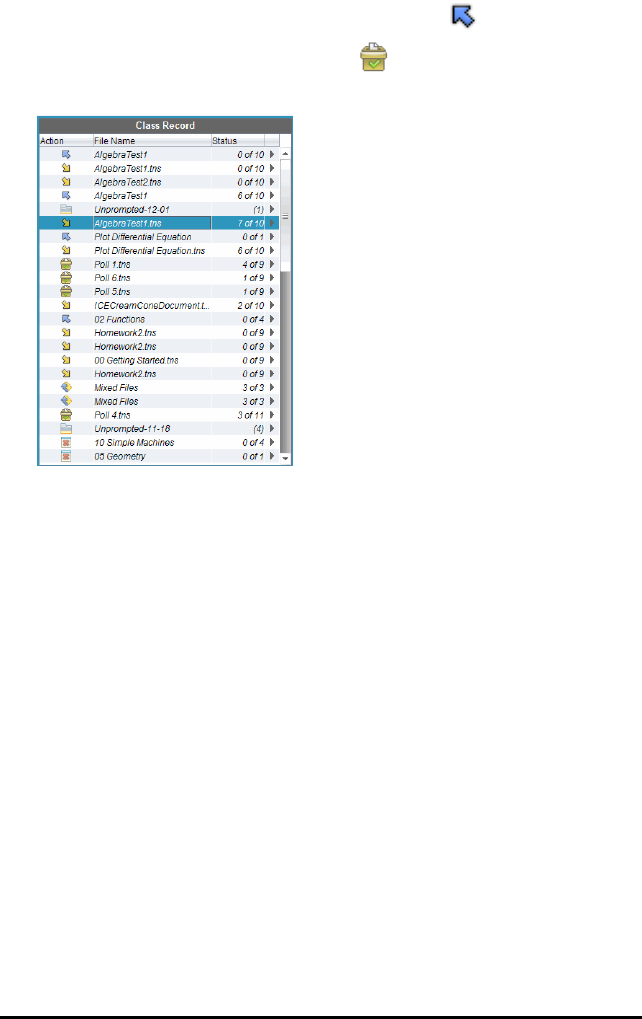Viewport: 642px width, 1019px height.
Task: Click the send icon for 02 Functions
Action: point(66,319)
